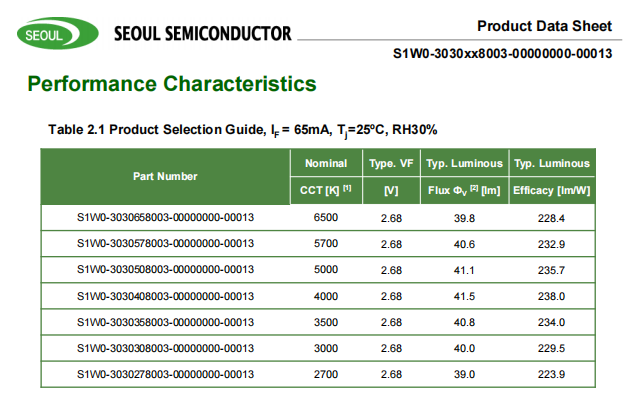Image resolution: width=644 pixels, height=415 pixels.
Task: Click the 6500 CCT value cell
Action: click(326, 218)
